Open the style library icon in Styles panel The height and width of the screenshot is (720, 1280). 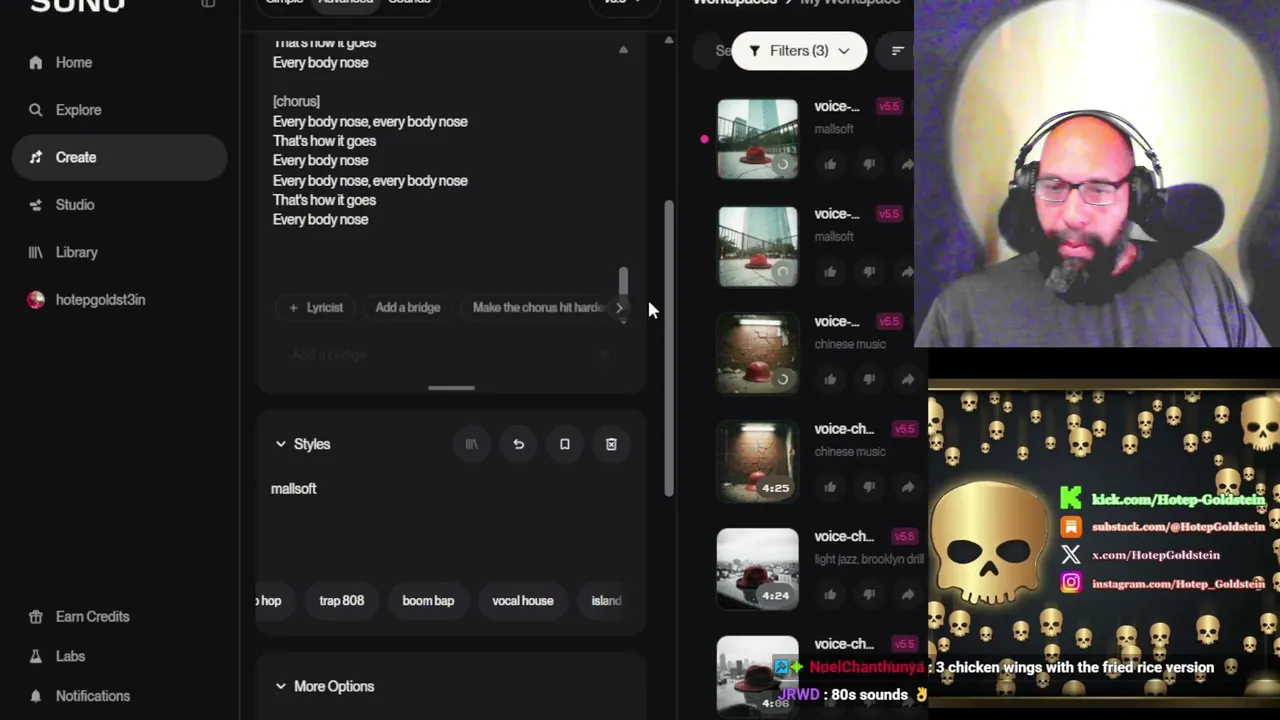tap(471, 444)
